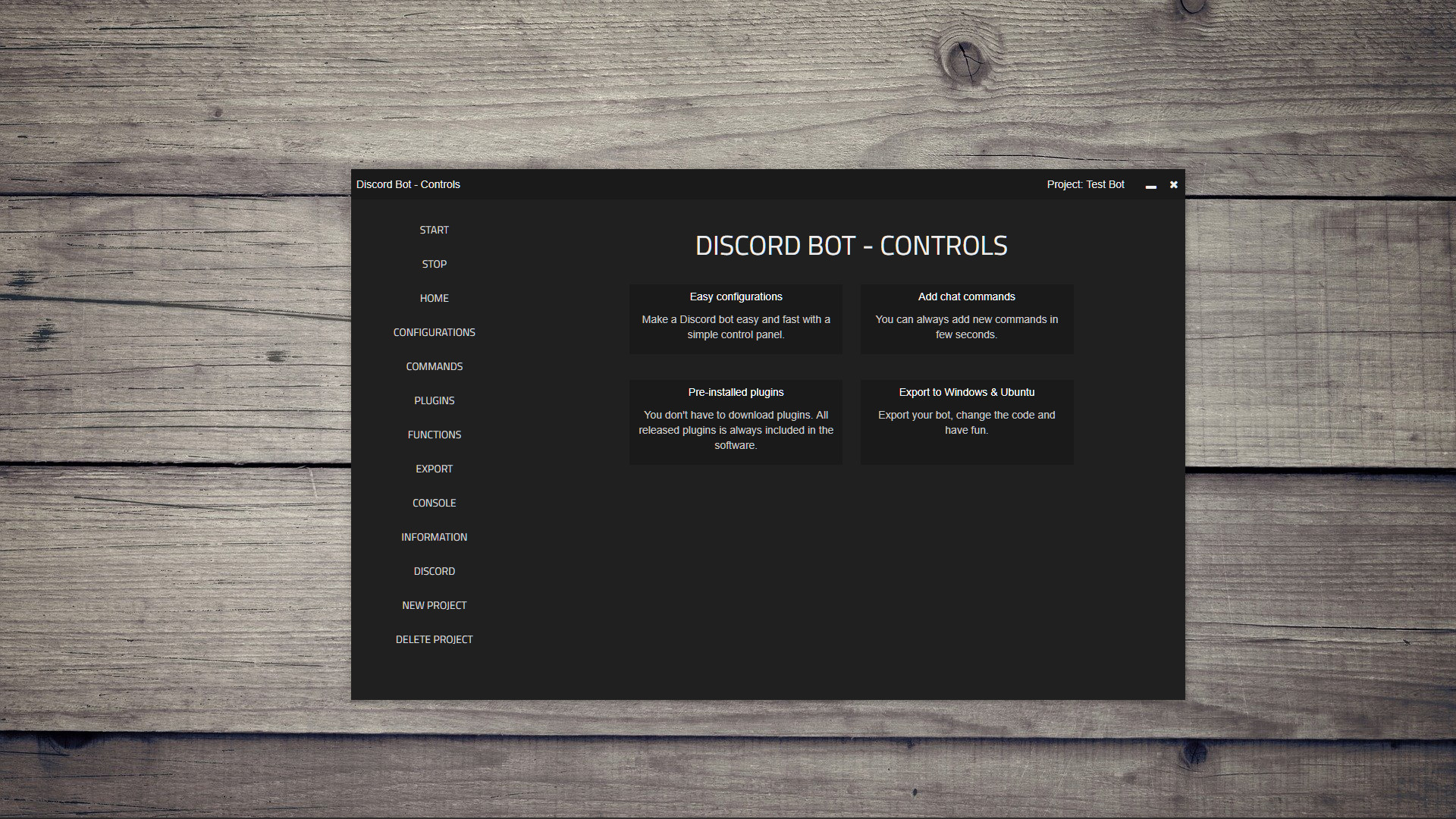Close the Discord Bot Controls window

pos(1173,184)
